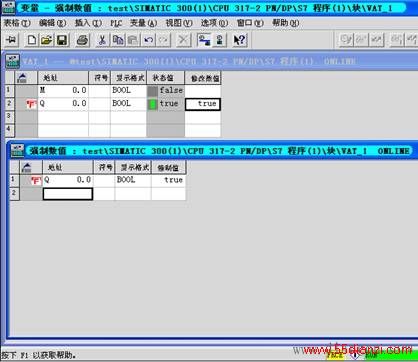Toggle the online connection toolbar button
Viewport: 418px width, 362px height.
204,40
